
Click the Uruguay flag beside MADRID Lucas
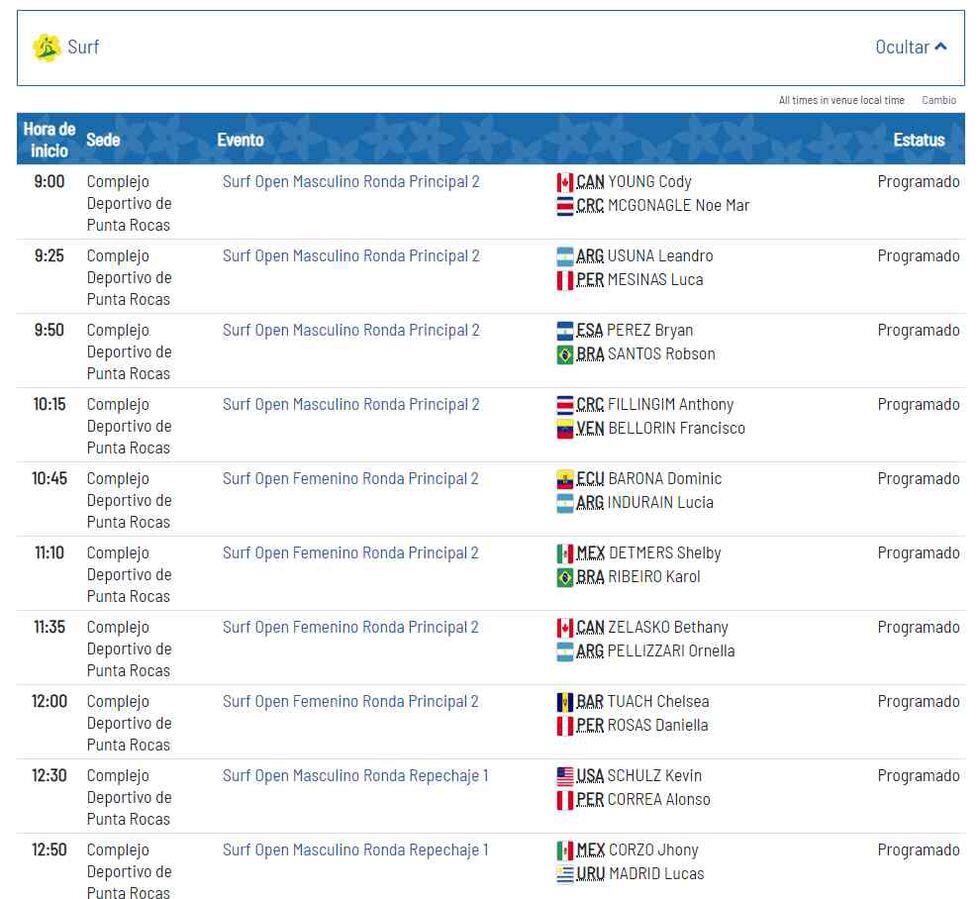coord(565,874)
